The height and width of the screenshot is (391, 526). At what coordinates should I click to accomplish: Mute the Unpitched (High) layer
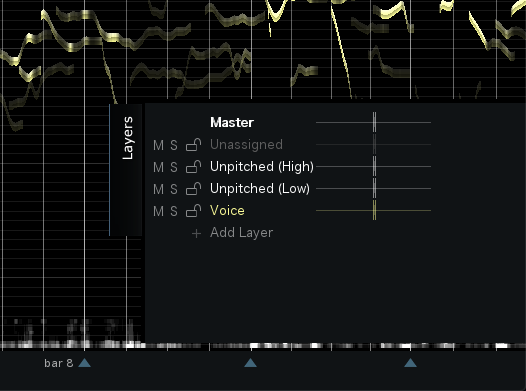[x=158, y=167]
